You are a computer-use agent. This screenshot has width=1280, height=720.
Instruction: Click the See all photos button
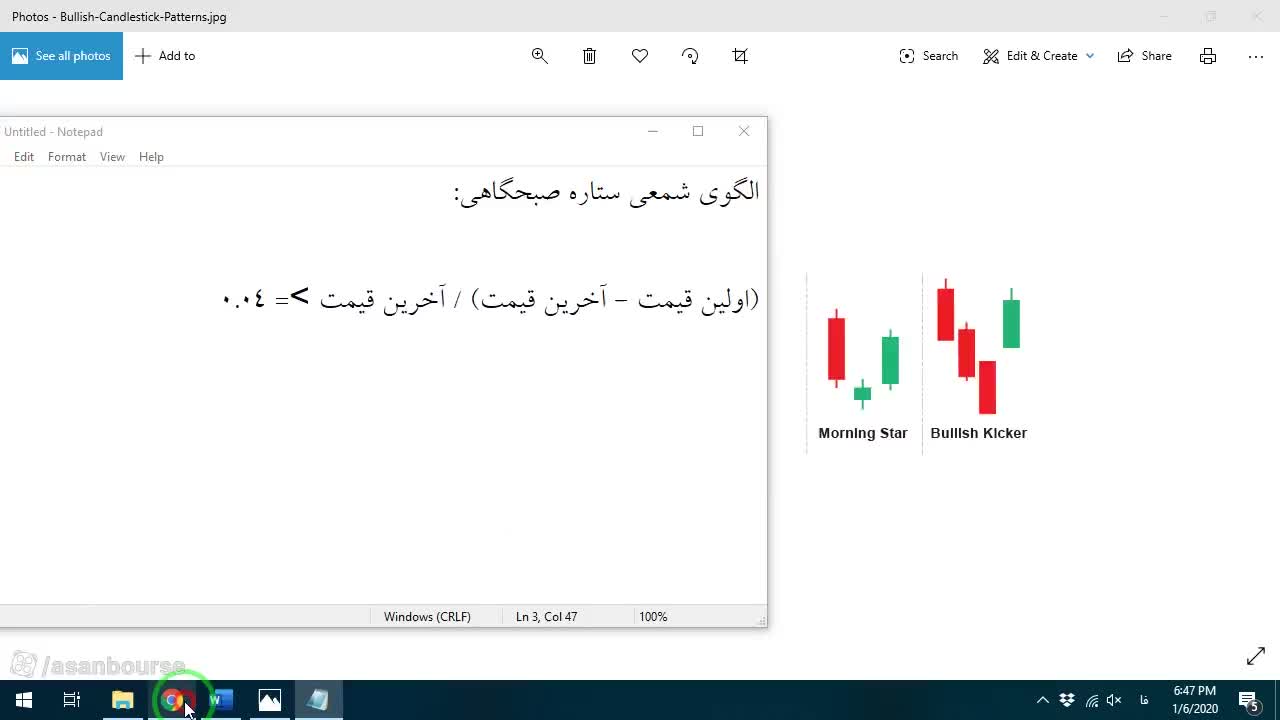tap(61, 56)
